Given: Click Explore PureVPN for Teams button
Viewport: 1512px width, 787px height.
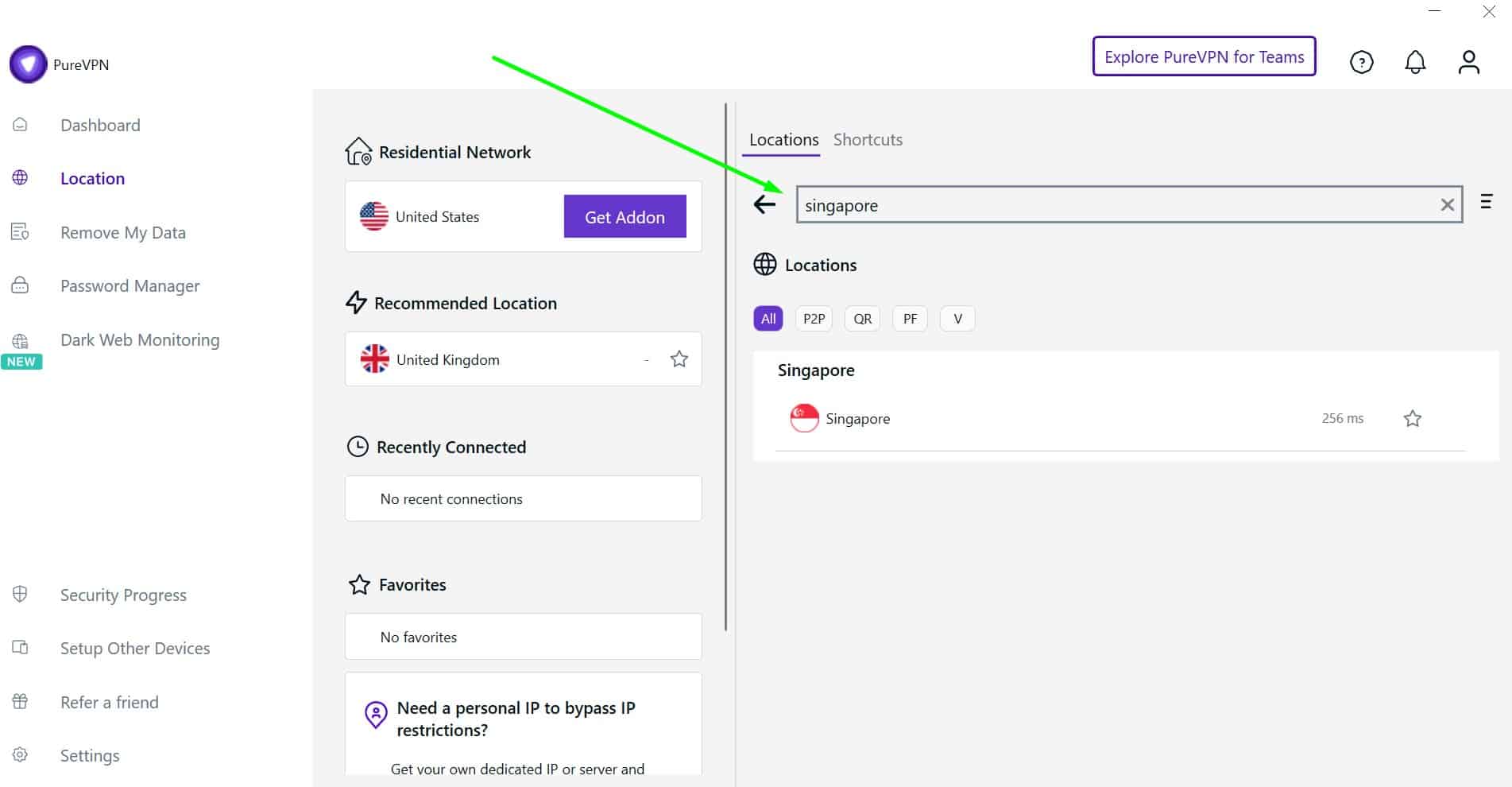Looking at the screenshot, I should coord(1204,56).
